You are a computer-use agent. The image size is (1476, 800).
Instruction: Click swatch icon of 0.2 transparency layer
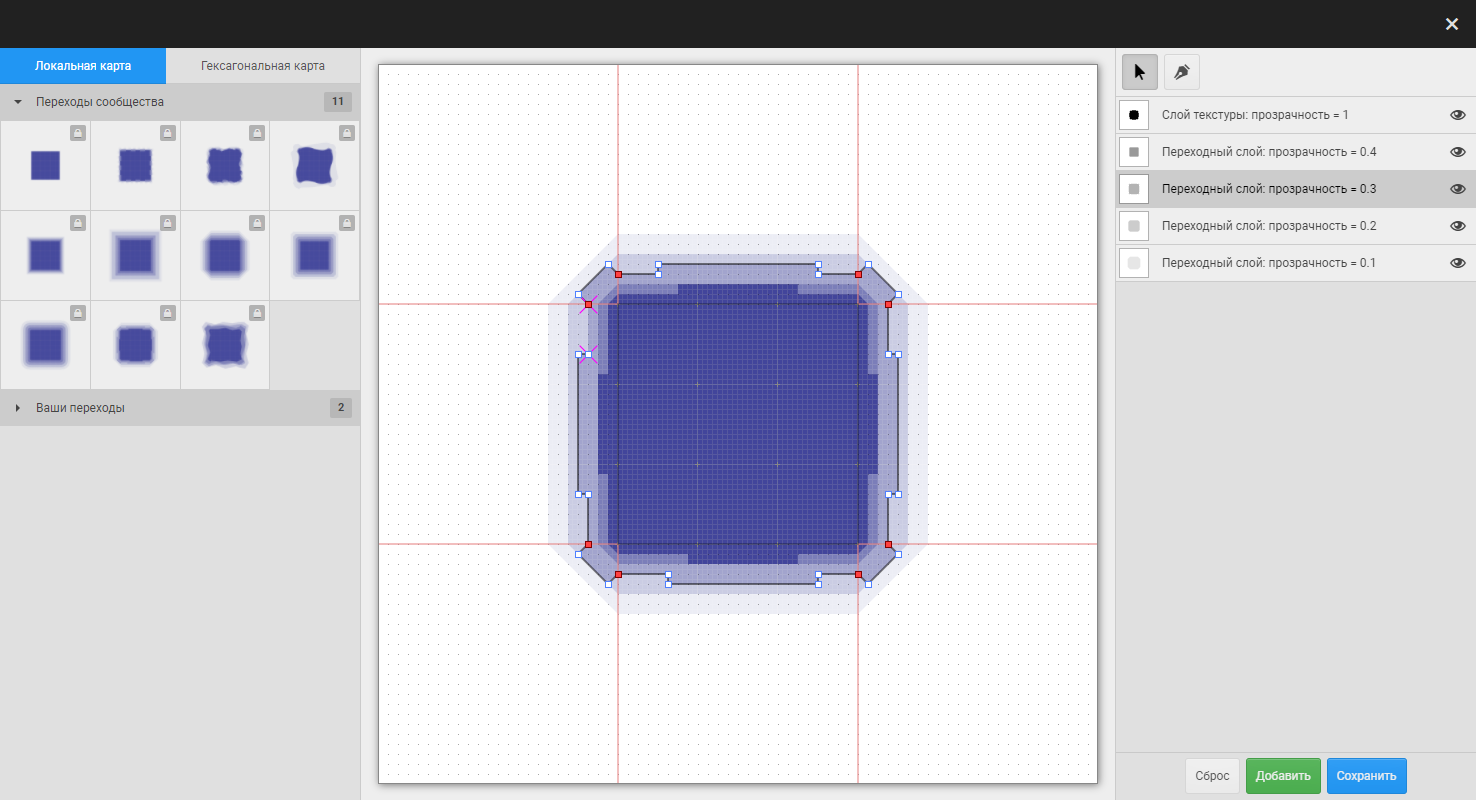1134,226
